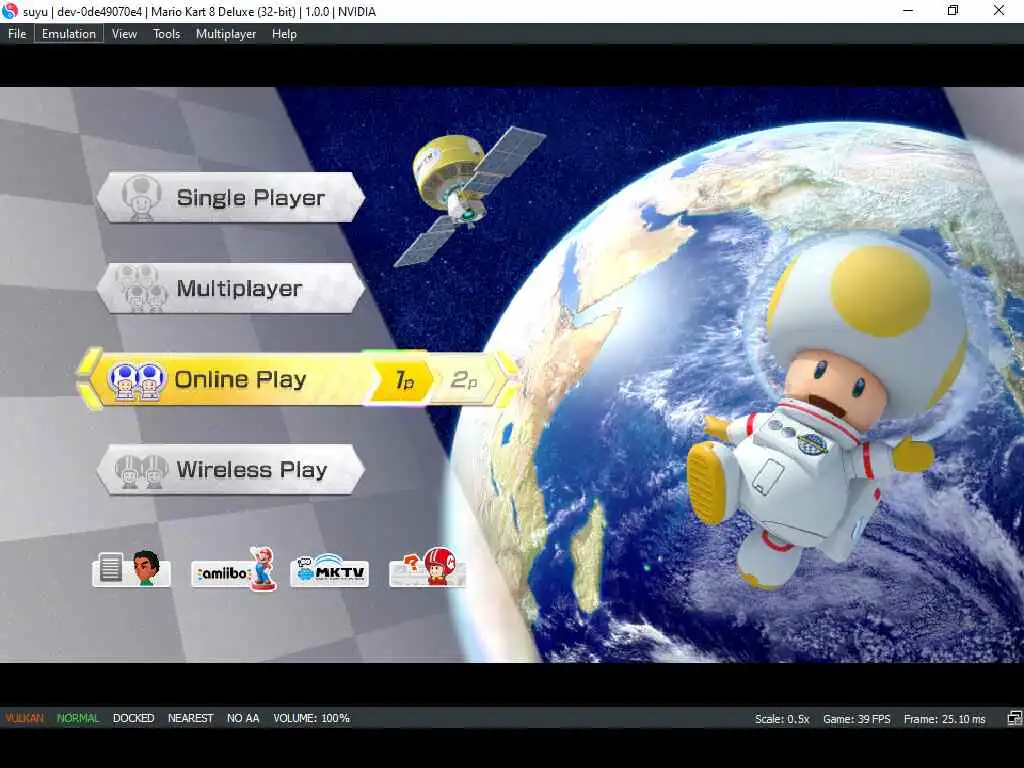Viewport: 1024px width, 768px height.
Task: Open the help icon with helmeted Mario
Action: click(428, 567)
